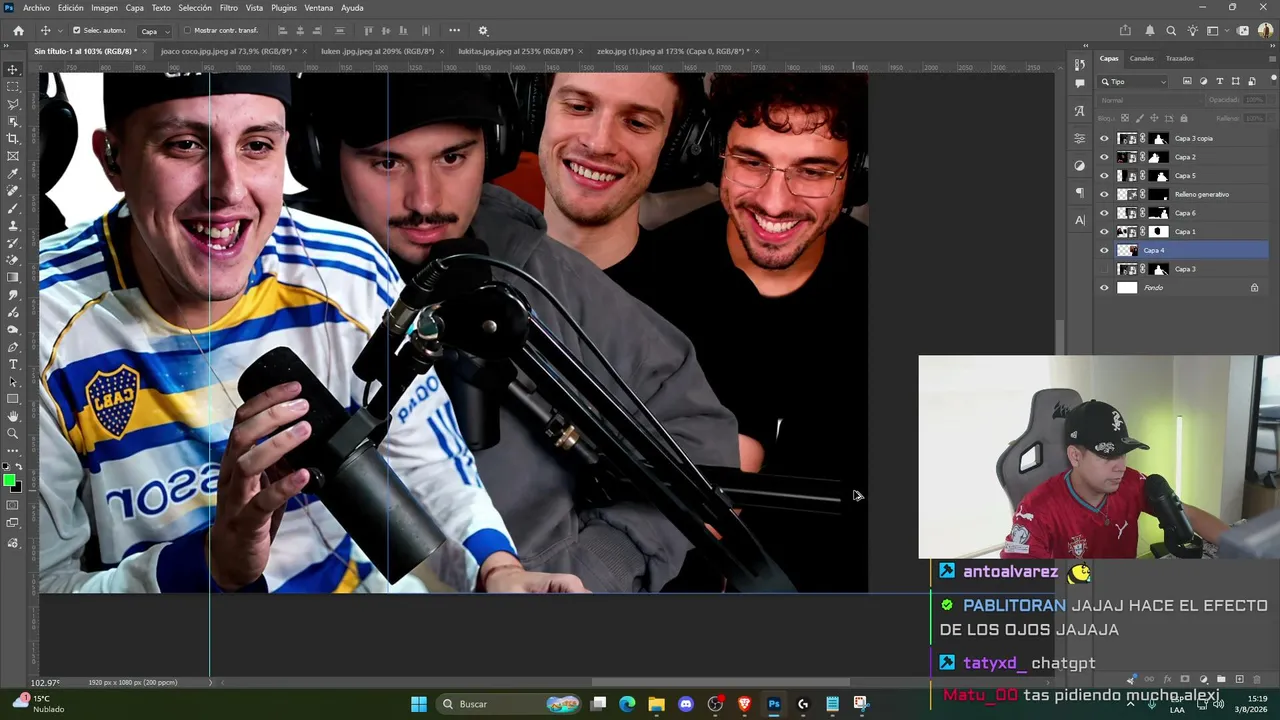Click the zoom level field showing 102,97%
1280x720 pixels.
(45, 683)
